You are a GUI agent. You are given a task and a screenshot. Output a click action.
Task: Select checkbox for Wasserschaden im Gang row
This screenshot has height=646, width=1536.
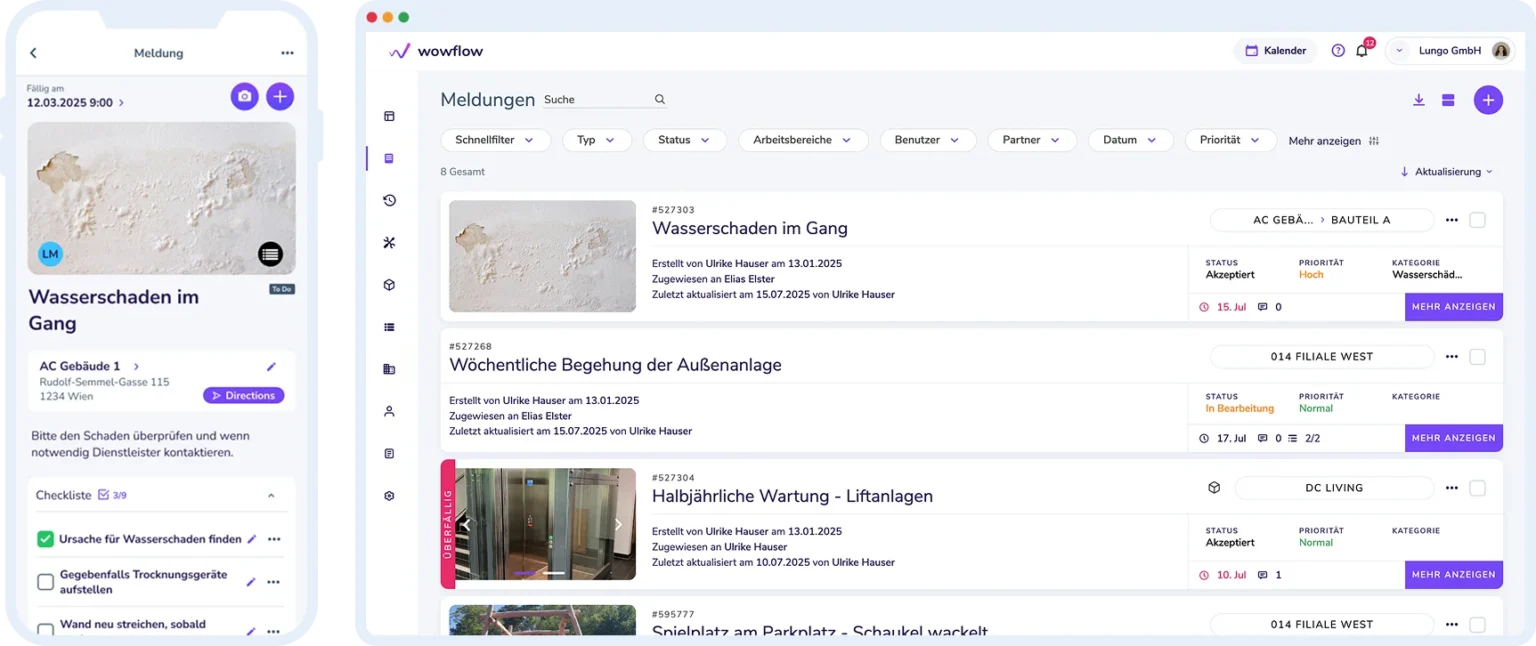point(1477,220)
